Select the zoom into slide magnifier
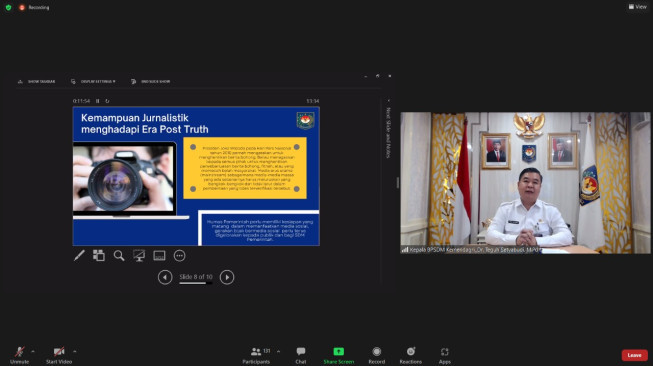653x366 pixels. click(119, 256)
